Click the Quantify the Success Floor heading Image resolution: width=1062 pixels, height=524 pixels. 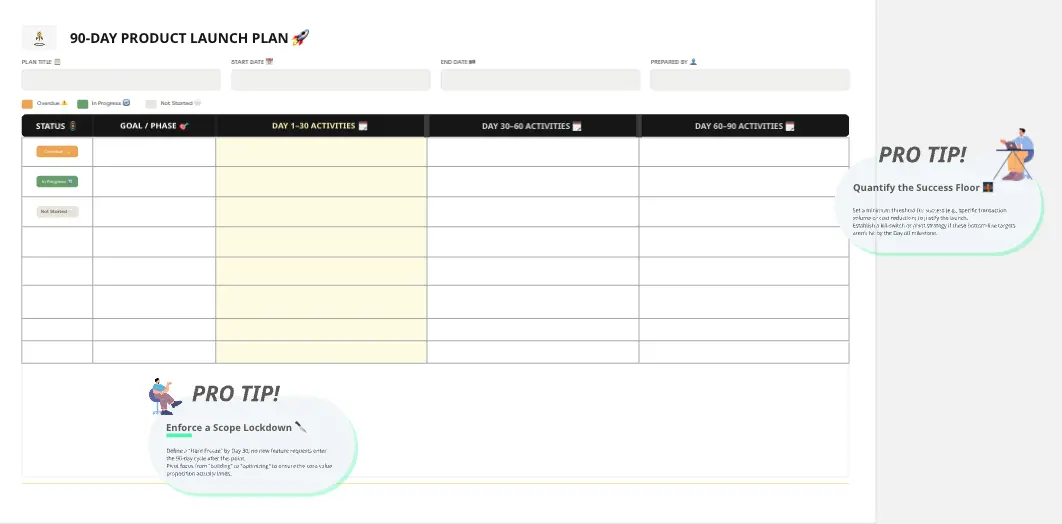coord(916,188)
